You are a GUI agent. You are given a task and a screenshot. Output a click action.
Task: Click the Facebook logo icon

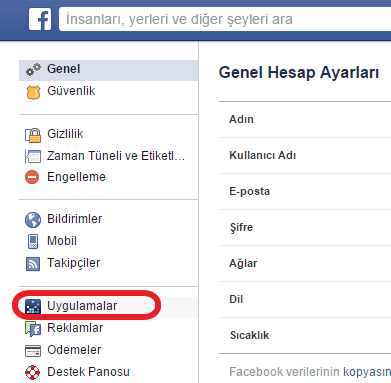tap(40, 19)
